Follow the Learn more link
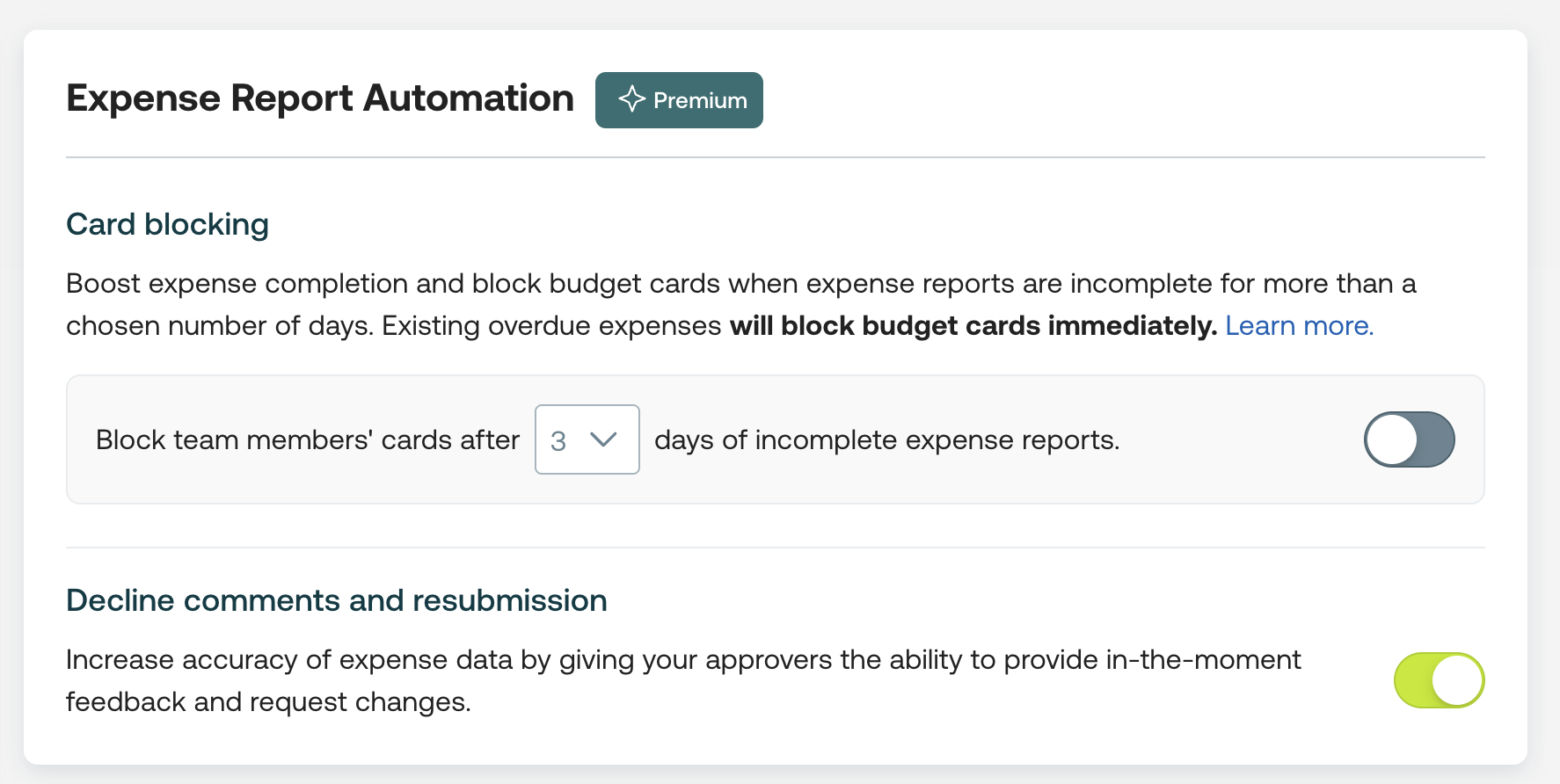The image size is (1560, 784). point(1299,326)
